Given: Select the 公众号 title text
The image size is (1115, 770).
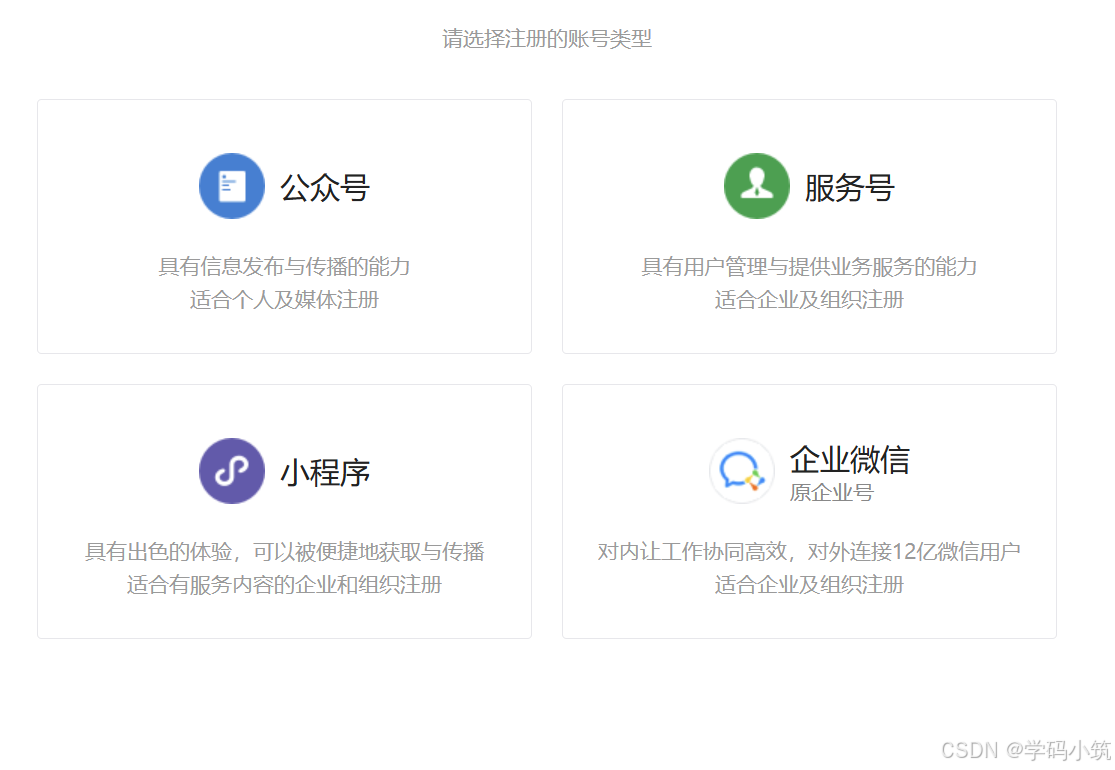Looking at the screenshot, I should pos(325,188).
